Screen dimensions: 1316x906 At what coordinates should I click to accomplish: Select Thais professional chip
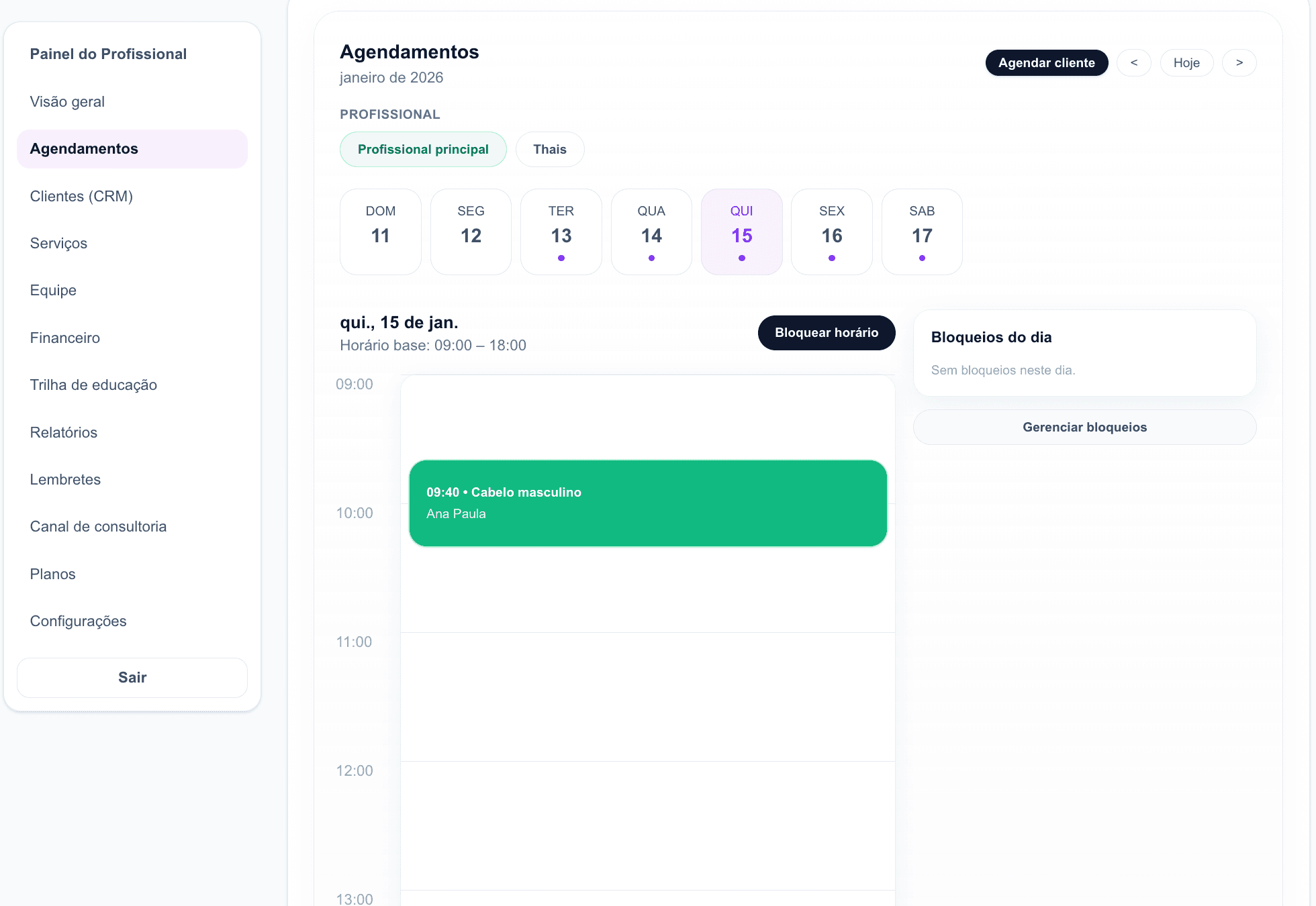pyautogui.click(x=549, y=149)
